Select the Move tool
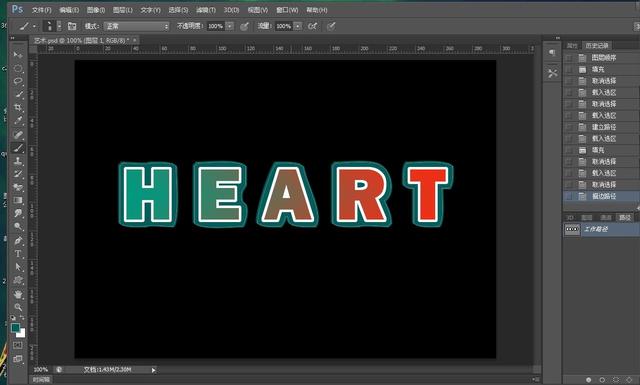Screen dimensions: 640x385 click(18, 55)
